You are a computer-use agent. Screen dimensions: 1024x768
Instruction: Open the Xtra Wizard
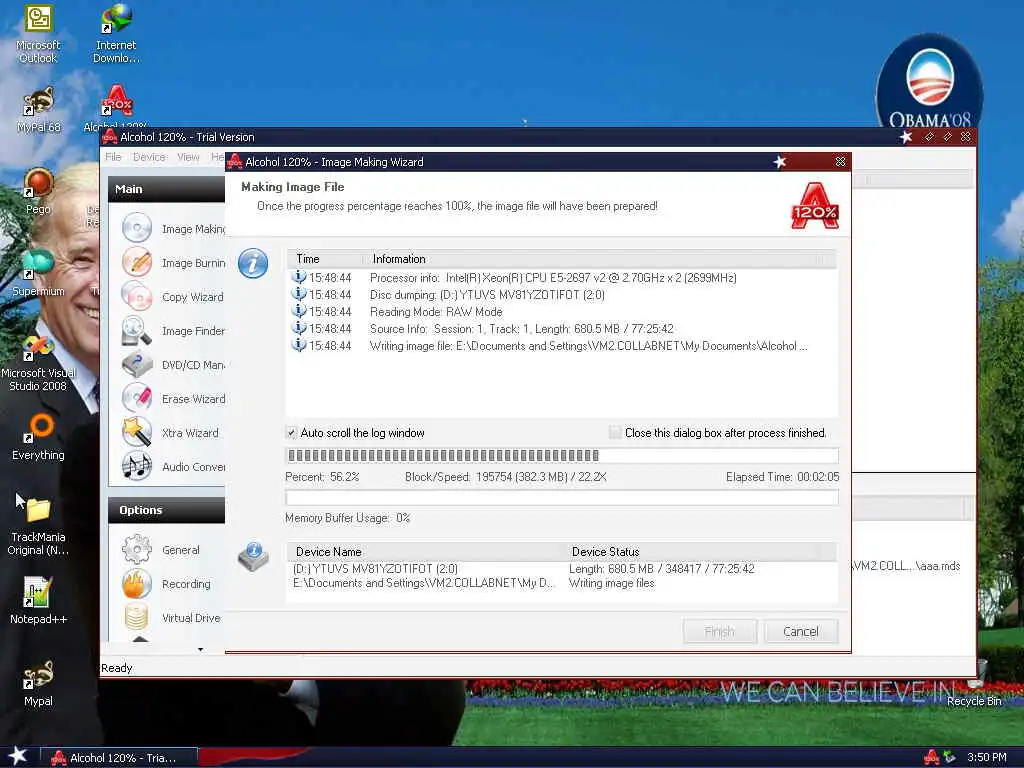click(x=170, y=433)
